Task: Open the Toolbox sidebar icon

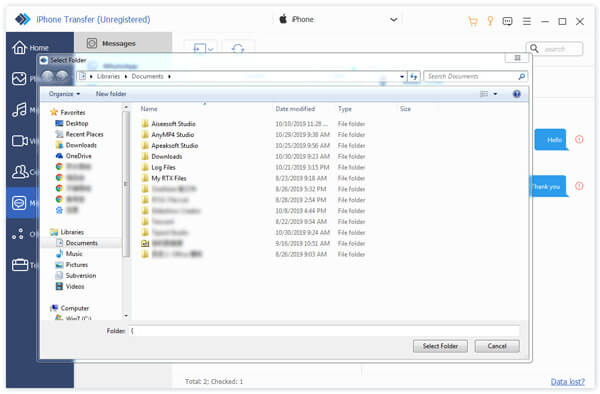Action: tap(20, 265)
